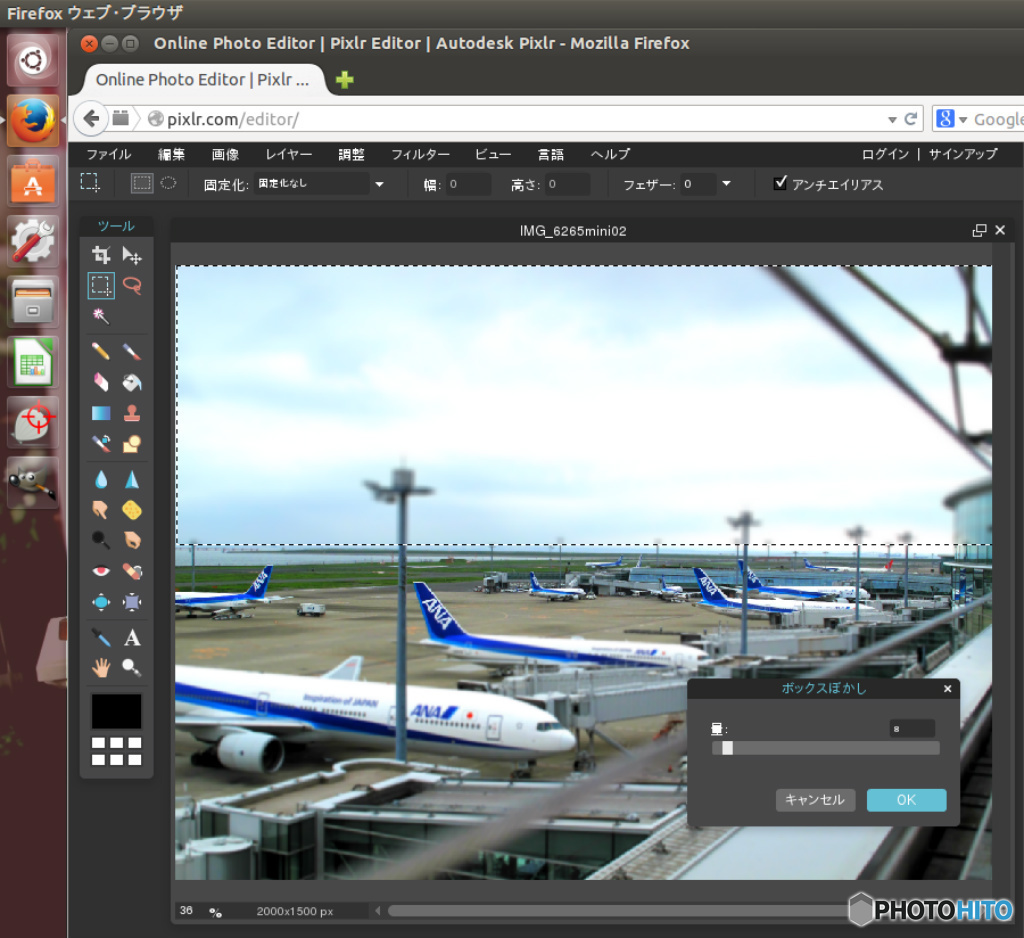Open Ubuntu Software Center from launcher

[x=33, y=182]
